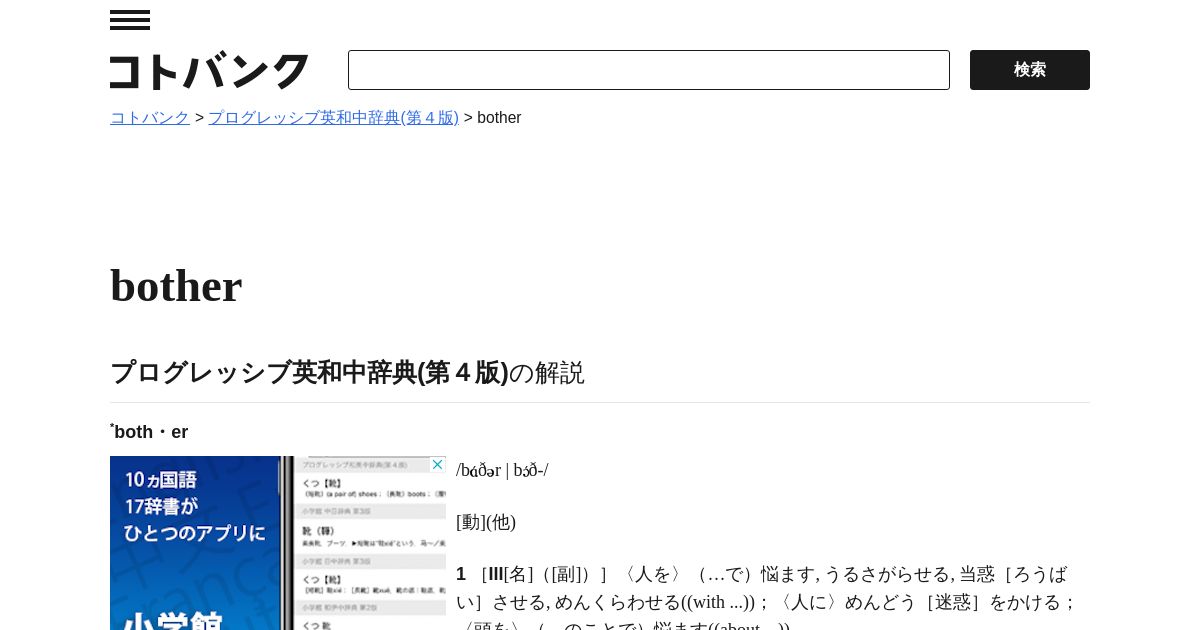Click the [動](他) part-of-speech label

pos(486,522)
